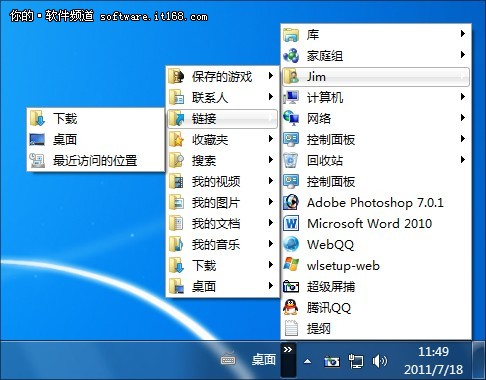This screenshot has width=486, height=380.
Task: Click the 最近访问的位置 label text
Action: pyautogui.click(x=95, y=161)
